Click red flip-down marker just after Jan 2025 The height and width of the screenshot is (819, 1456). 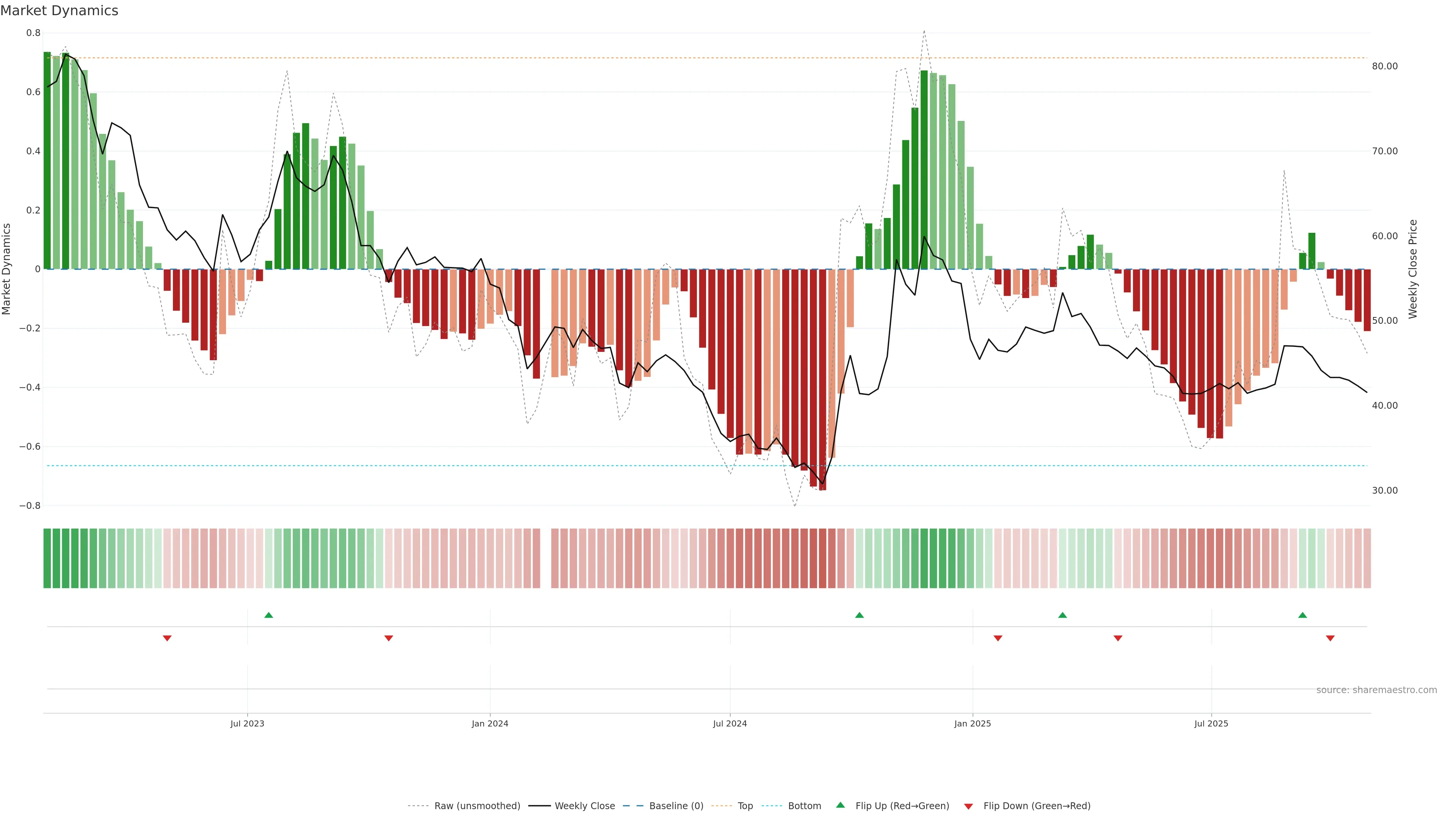[x=998, y=638]
